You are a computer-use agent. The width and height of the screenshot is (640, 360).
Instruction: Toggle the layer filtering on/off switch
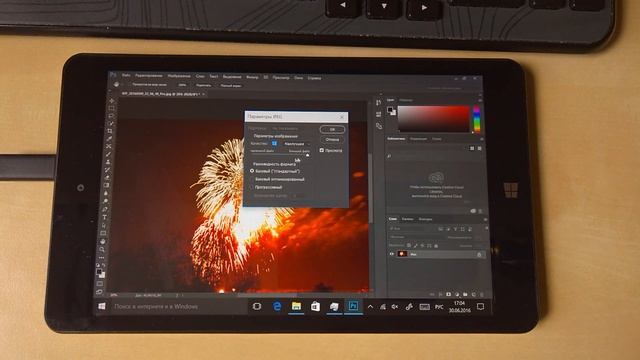coord(486,229)
